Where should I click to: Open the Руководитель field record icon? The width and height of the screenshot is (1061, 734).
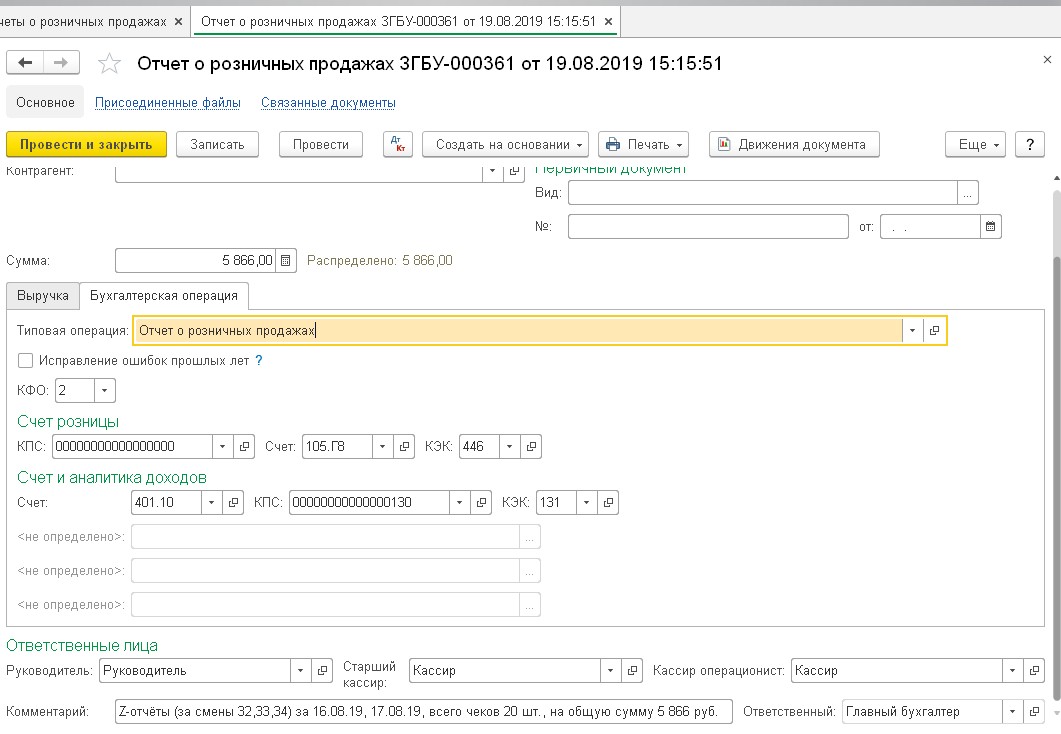322,670
